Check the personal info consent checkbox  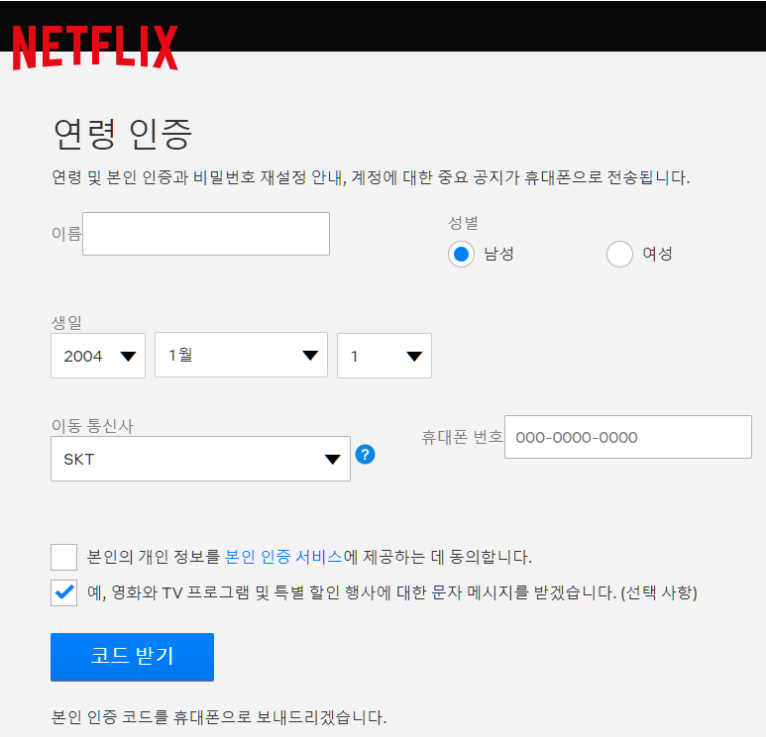[x=64, y=557]
